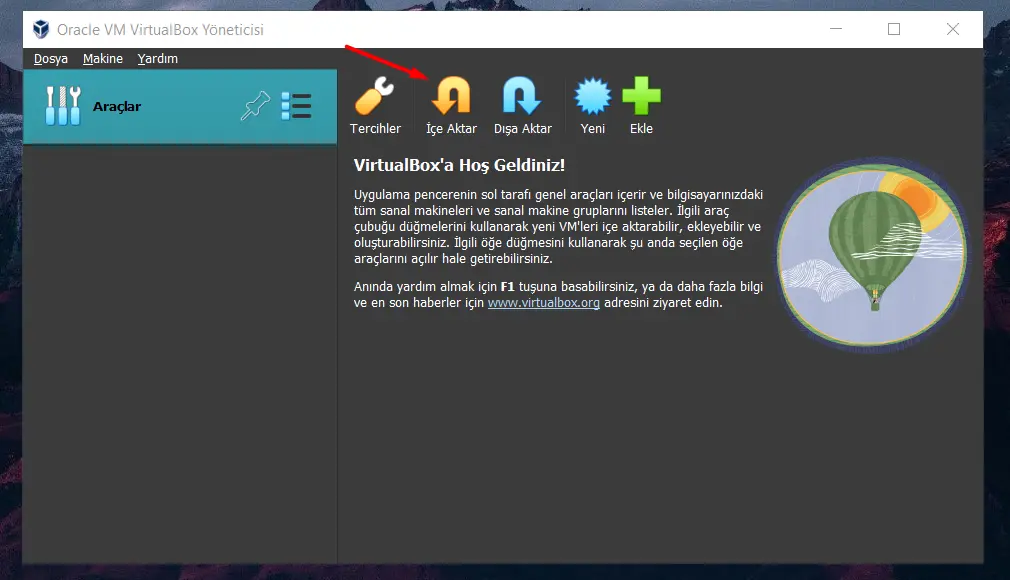Click the İçe Aktar import icon
Image resolution: width=1010 pixels, height=580 pixels.
pyautogui.click(x=451, y=98)
